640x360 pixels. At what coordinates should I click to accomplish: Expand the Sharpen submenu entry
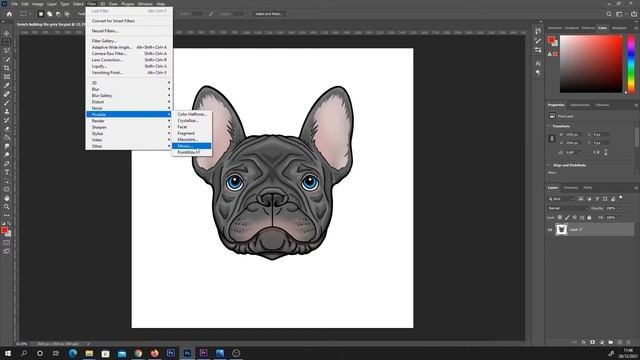pyautogui.click(x=129, y=127)
